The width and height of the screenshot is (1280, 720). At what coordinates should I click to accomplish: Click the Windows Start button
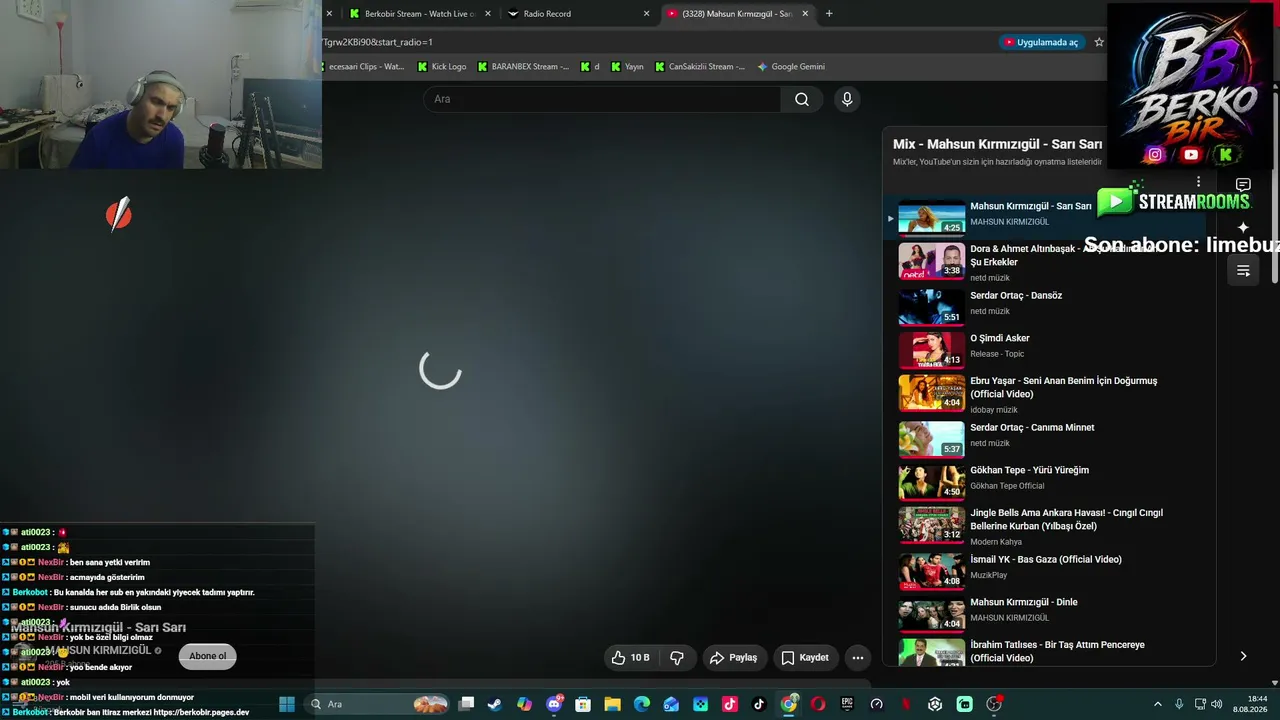(287, 704)
